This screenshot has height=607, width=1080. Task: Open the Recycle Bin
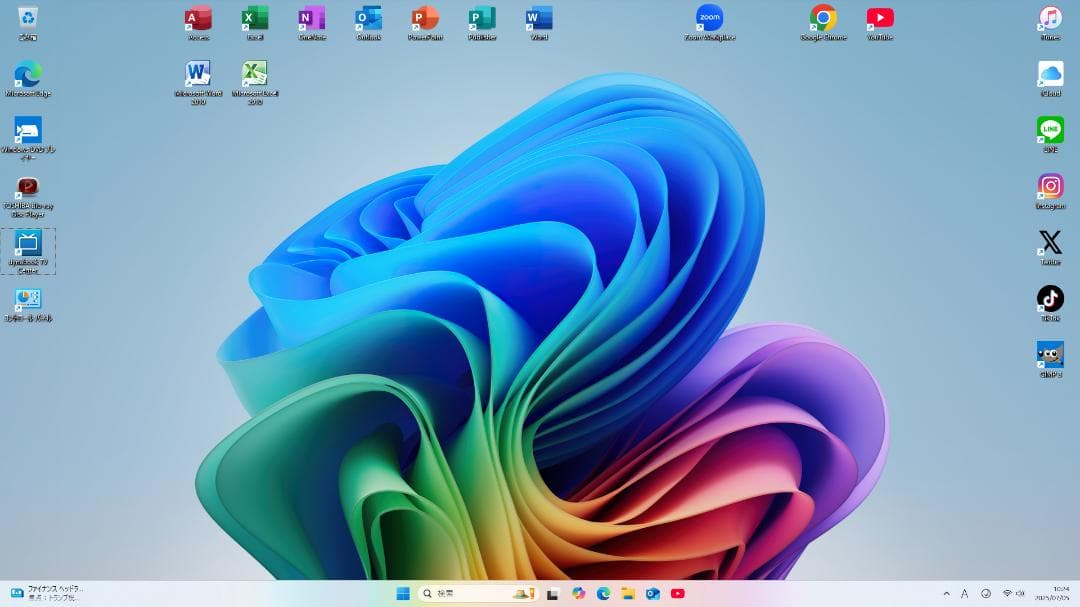(28, 18)
